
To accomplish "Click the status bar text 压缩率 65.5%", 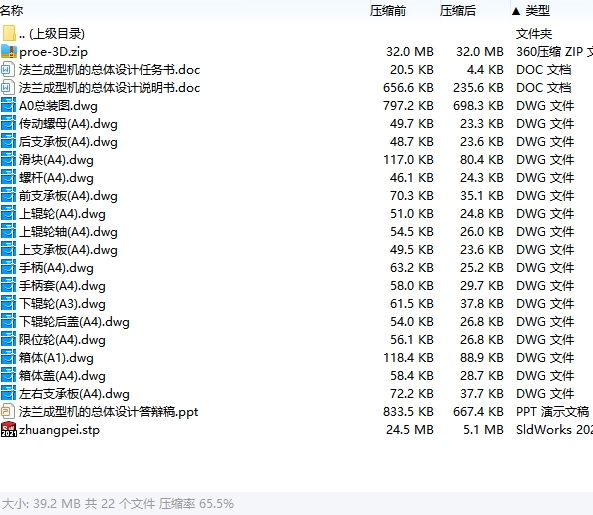I will pyautogui.click(x=196, y=504).
